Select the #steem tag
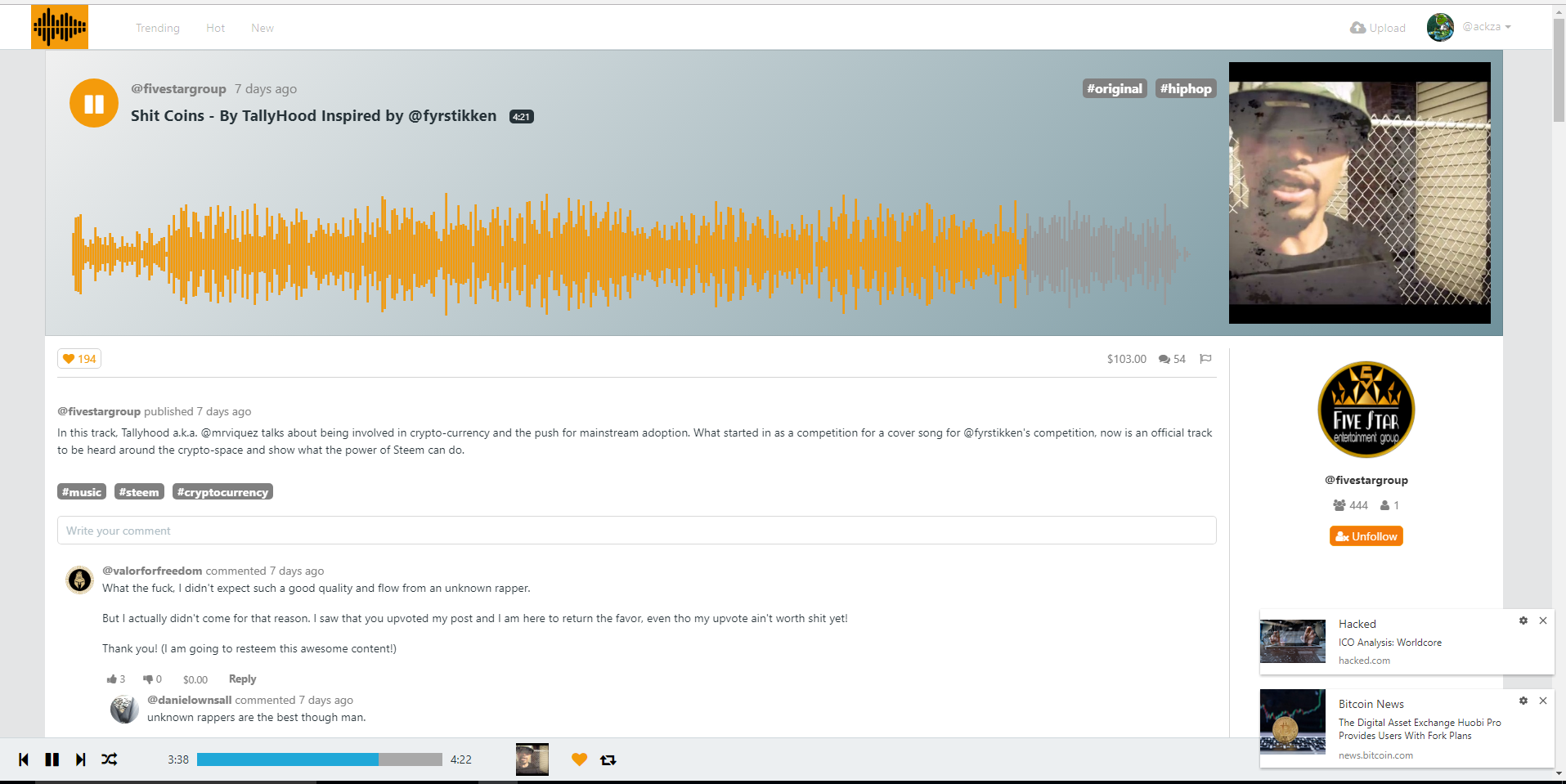 coord(139,491)
